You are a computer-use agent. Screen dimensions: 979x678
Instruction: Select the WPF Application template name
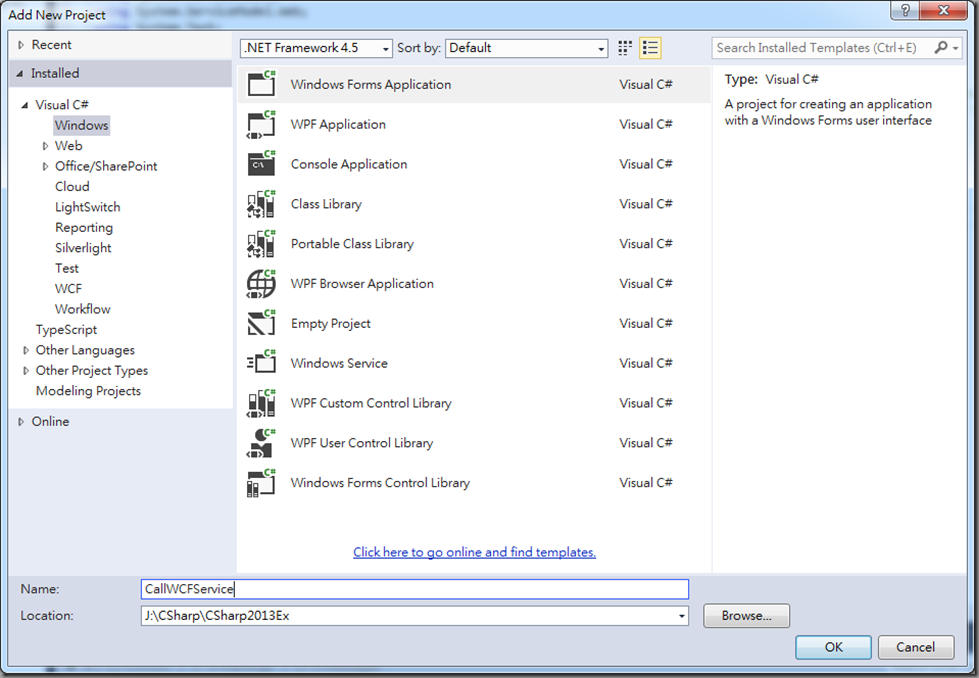point(338,124)
